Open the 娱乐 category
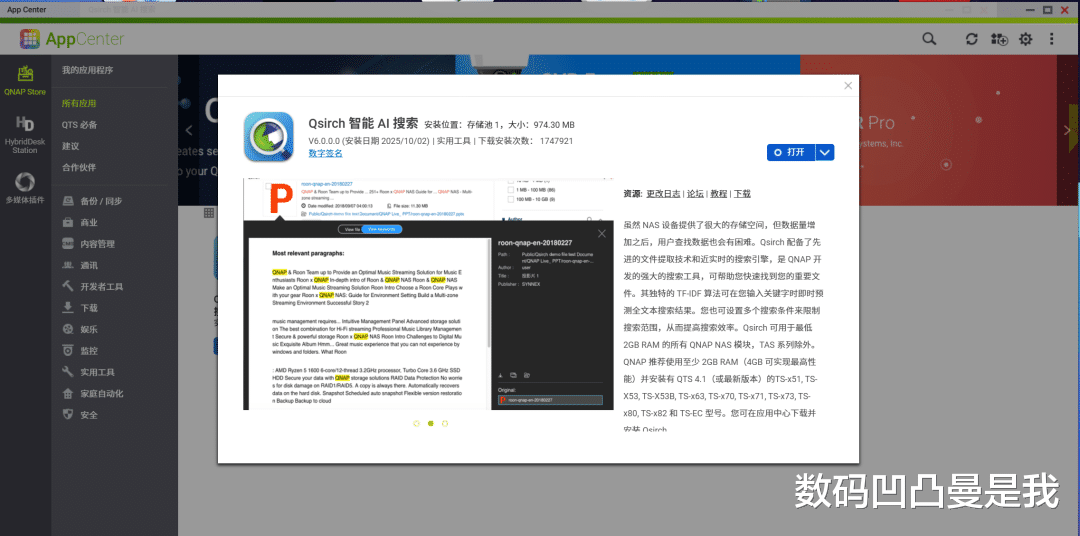The image size is (1080, 536). pos(80,329)
